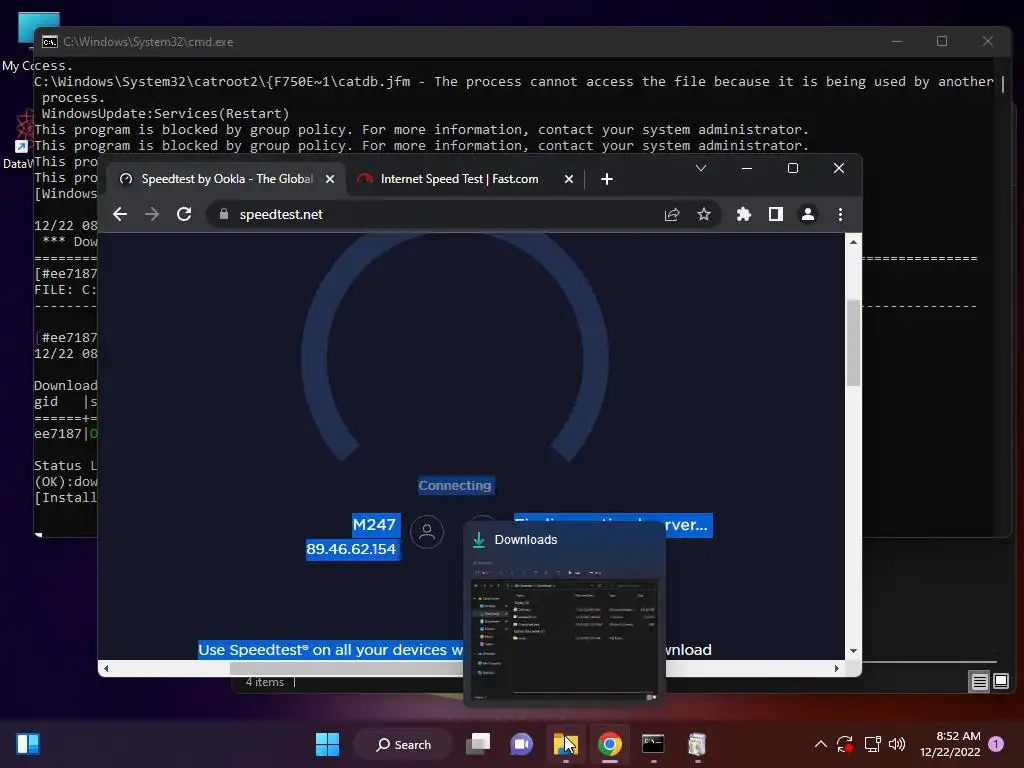Open the Chrome profile avatar

pyautogui.click(x=808, y=214)
